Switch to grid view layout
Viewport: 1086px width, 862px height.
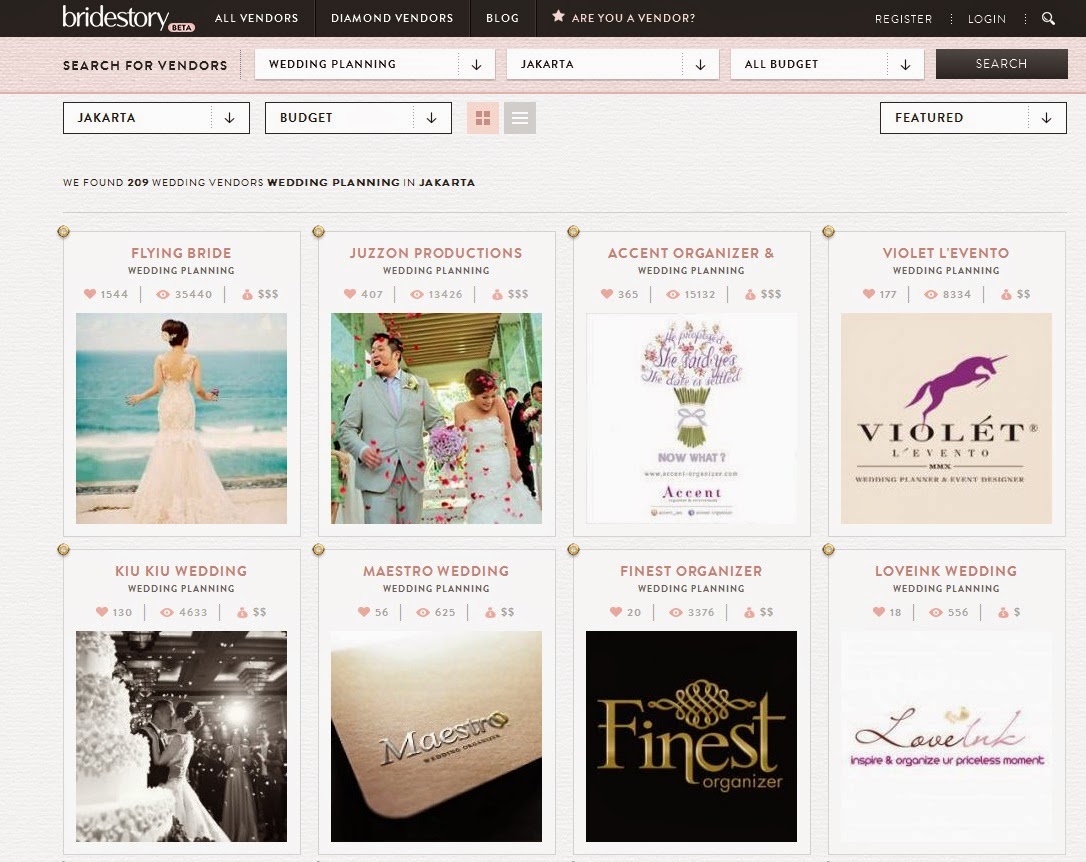[483, 118]
